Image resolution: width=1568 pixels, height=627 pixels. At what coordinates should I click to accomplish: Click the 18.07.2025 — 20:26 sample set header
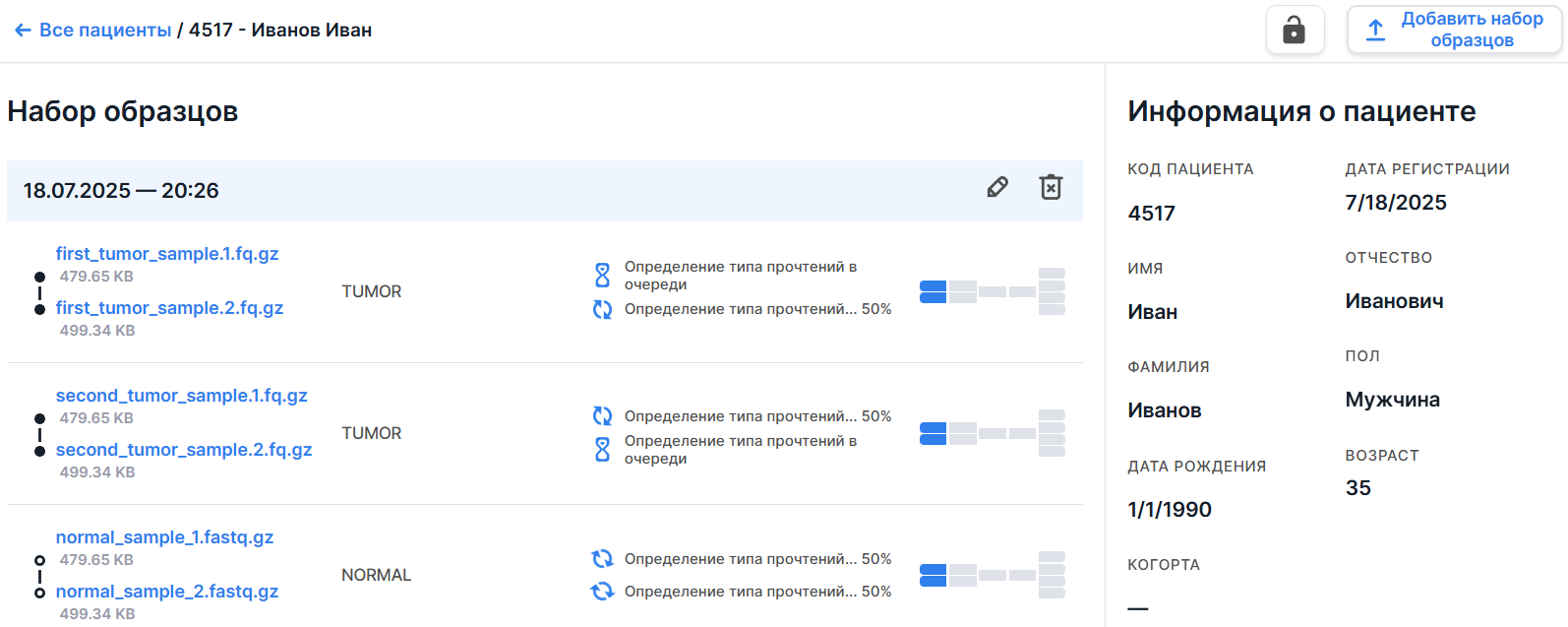(x=121, y=191)
